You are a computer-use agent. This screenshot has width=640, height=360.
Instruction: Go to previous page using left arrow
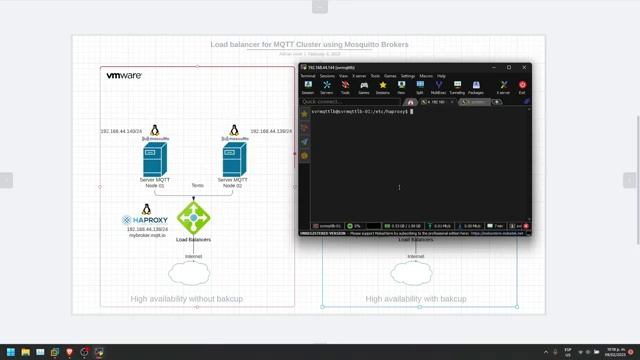click(6, 180)
